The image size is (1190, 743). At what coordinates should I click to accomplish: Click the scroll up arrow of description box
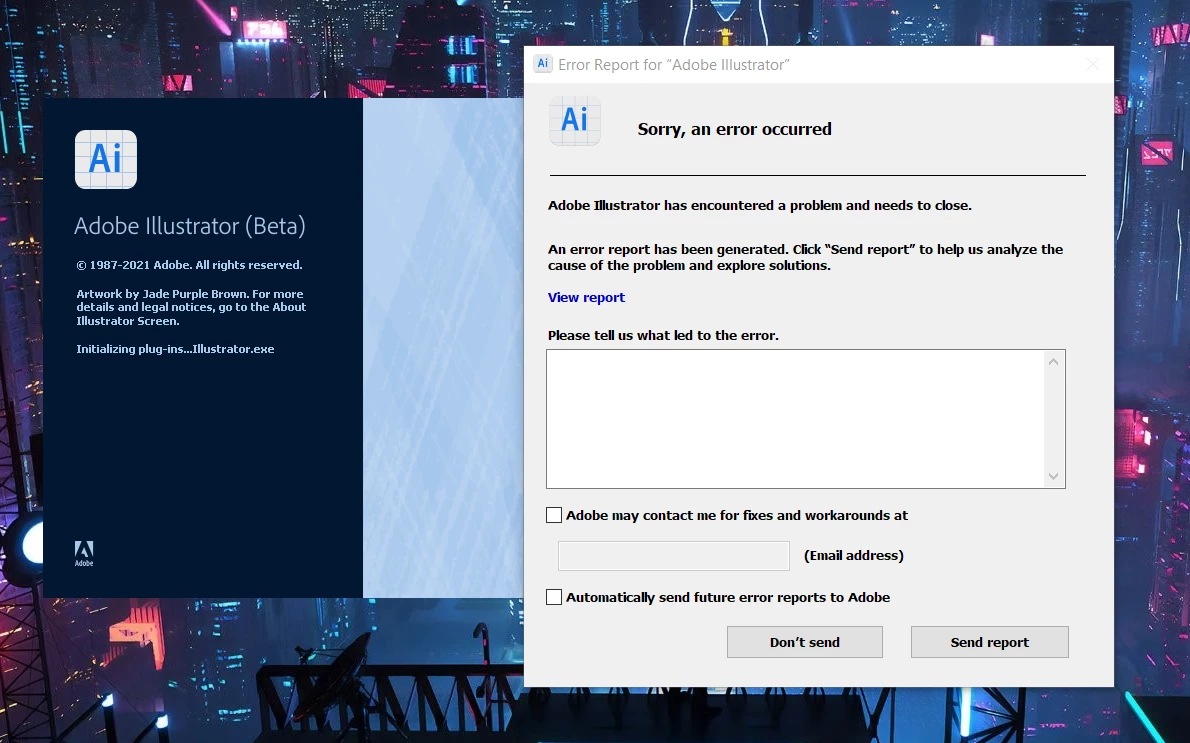[x=1053, y=362]
